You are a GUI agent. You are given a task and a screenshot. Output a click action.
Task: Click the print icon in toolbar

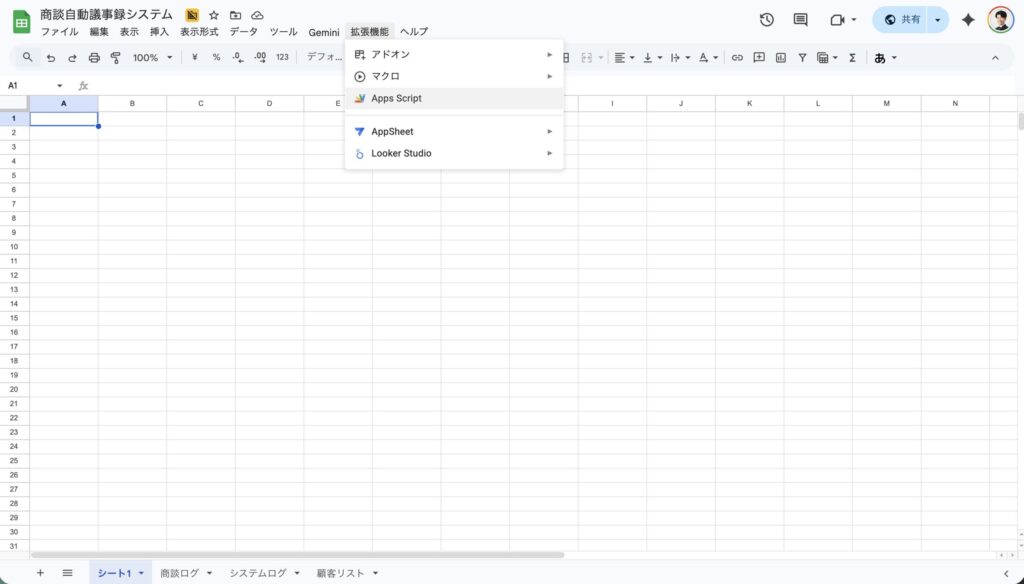pyautogui.click(x=94, y=58)
